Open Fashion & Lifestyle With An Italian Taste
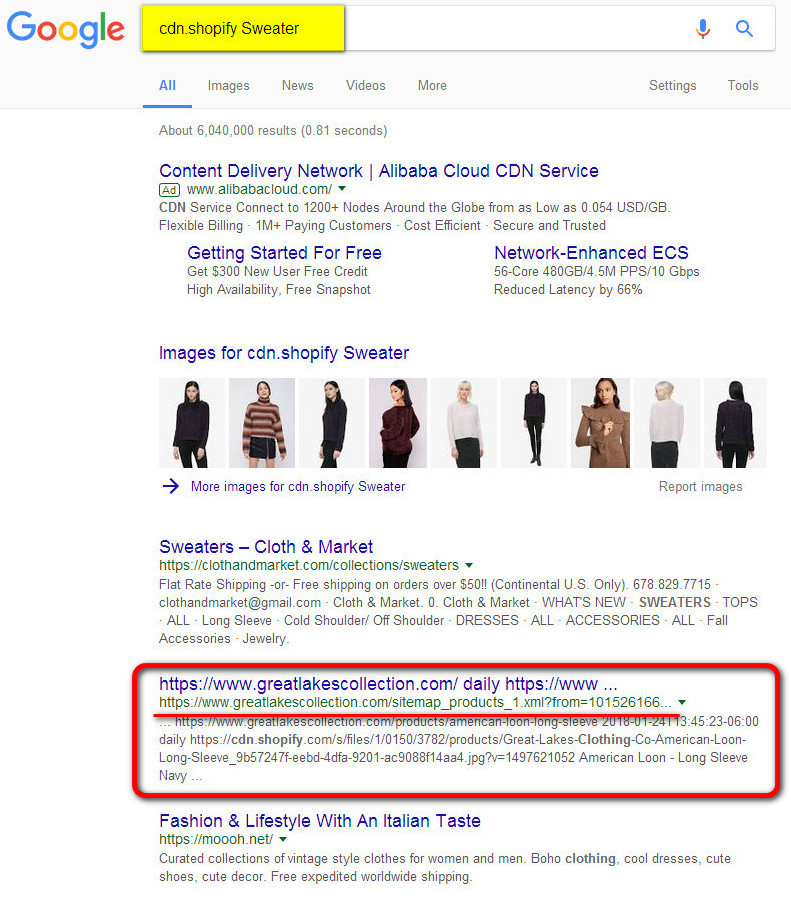791x909 pixels. [320, 821]
